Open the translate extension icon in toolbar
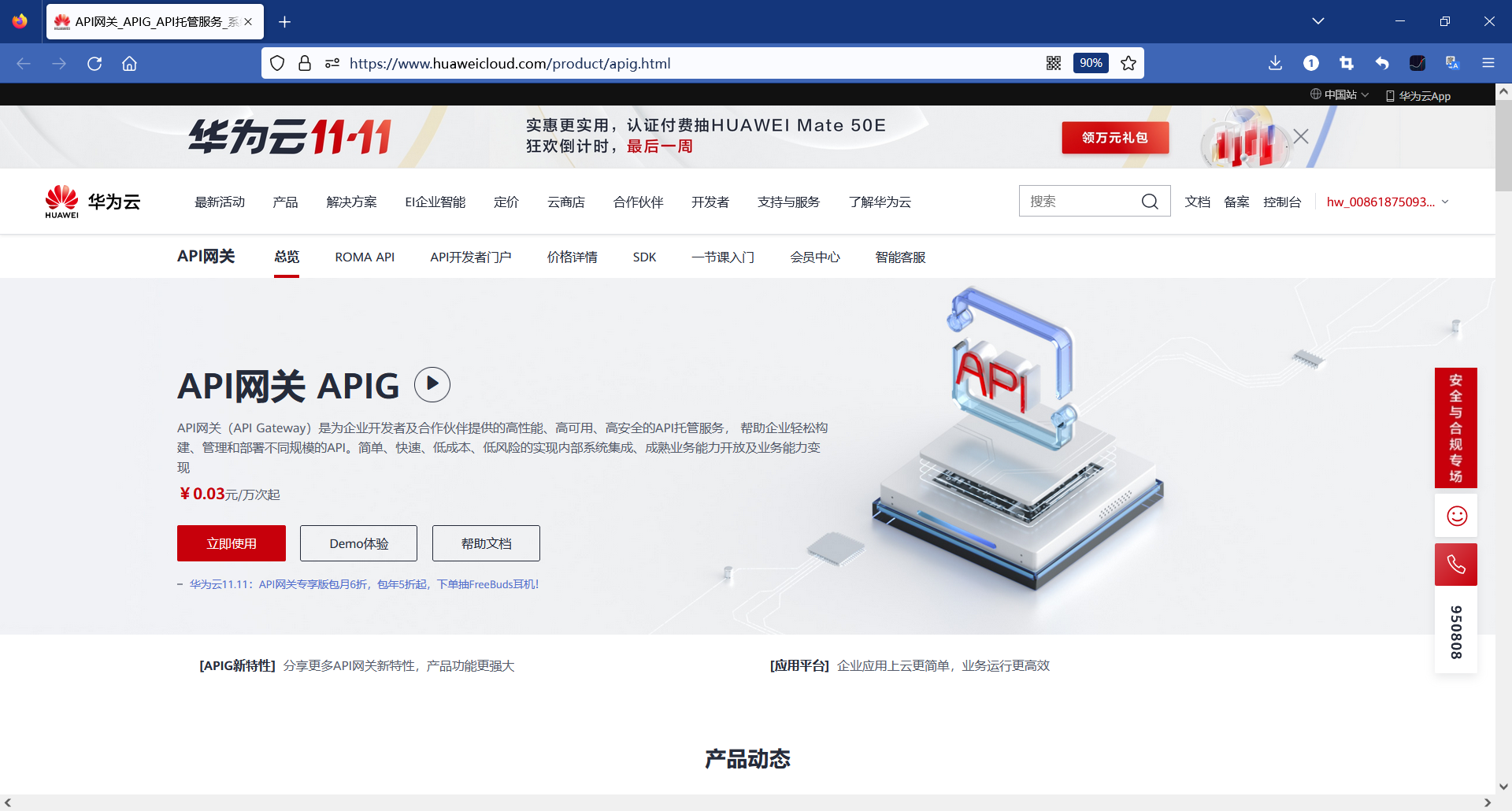This screenshot has height=811, width=1512. pyautogui.click(x=1451, y=63)
